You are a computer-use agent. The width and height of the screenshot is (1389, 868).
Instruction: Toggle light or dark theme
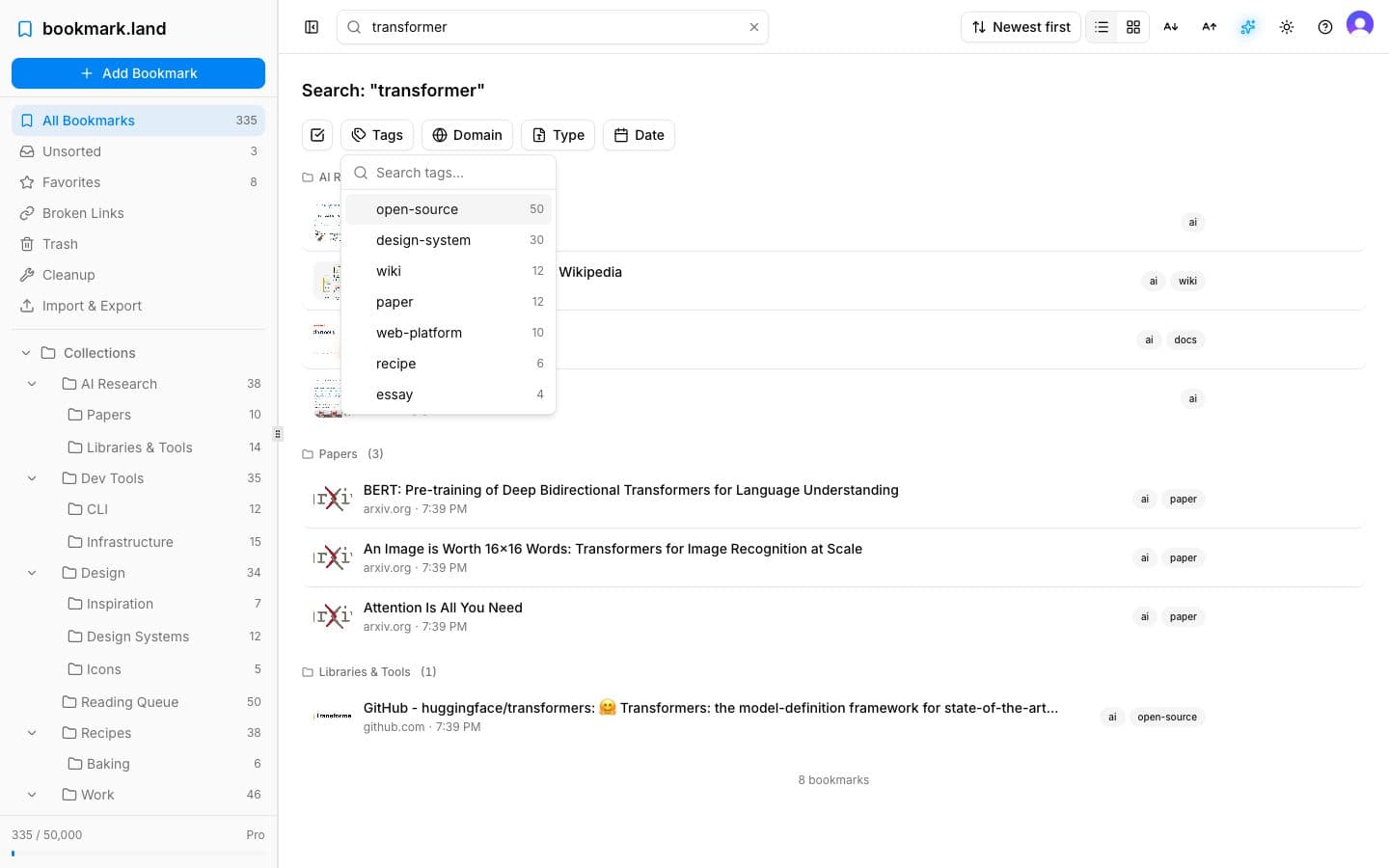[1287, 27]
